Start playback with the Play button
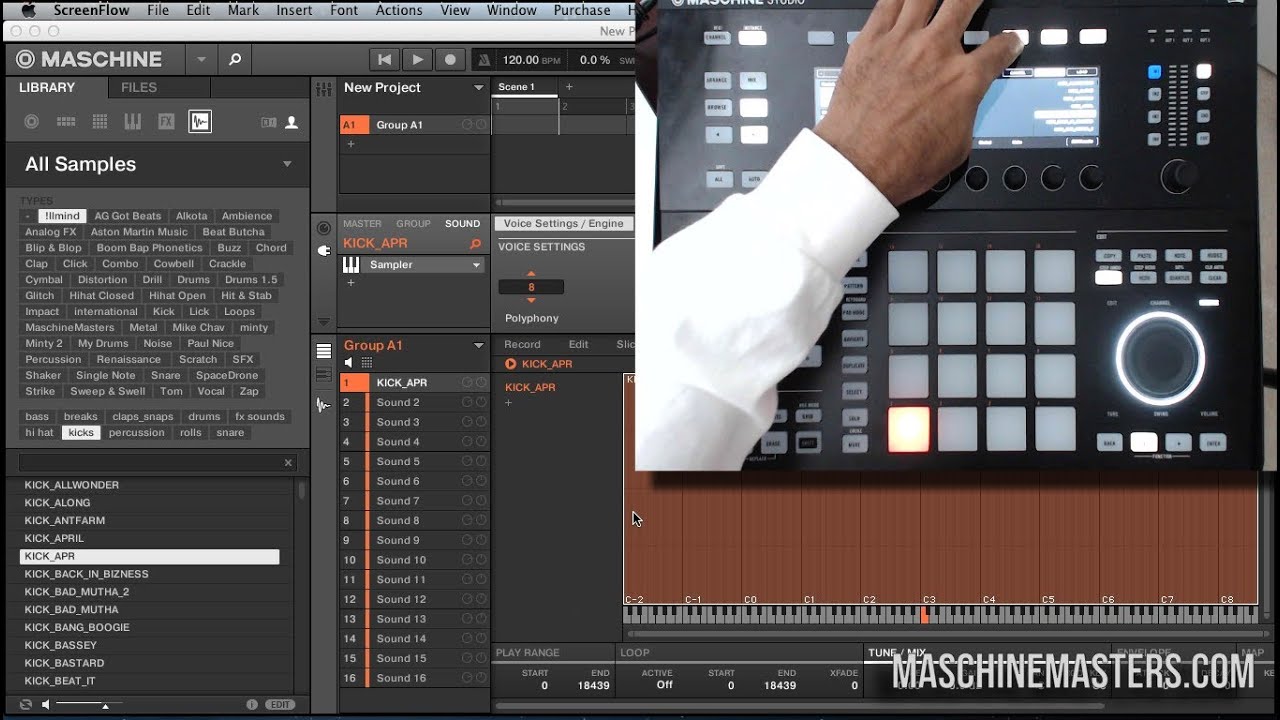 point(417,60)
